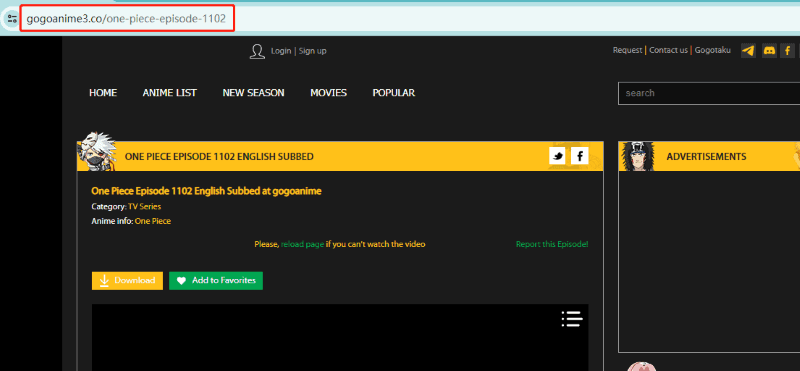Viewport: 800px width, 371px height.
Task: Open the Gogotaku link
Action: pos(713,50)
